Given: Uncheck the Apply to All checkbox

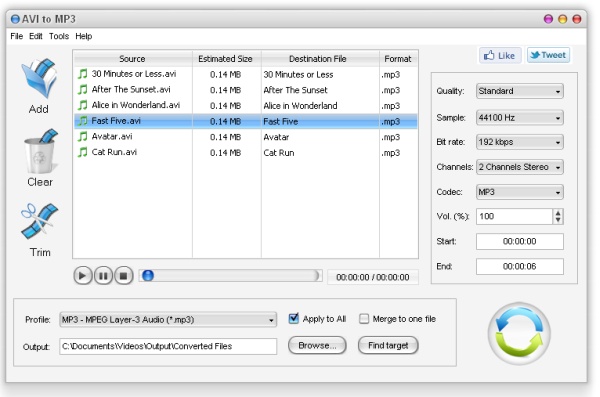Looking at the screenshot, I should [x=293, y=319].
